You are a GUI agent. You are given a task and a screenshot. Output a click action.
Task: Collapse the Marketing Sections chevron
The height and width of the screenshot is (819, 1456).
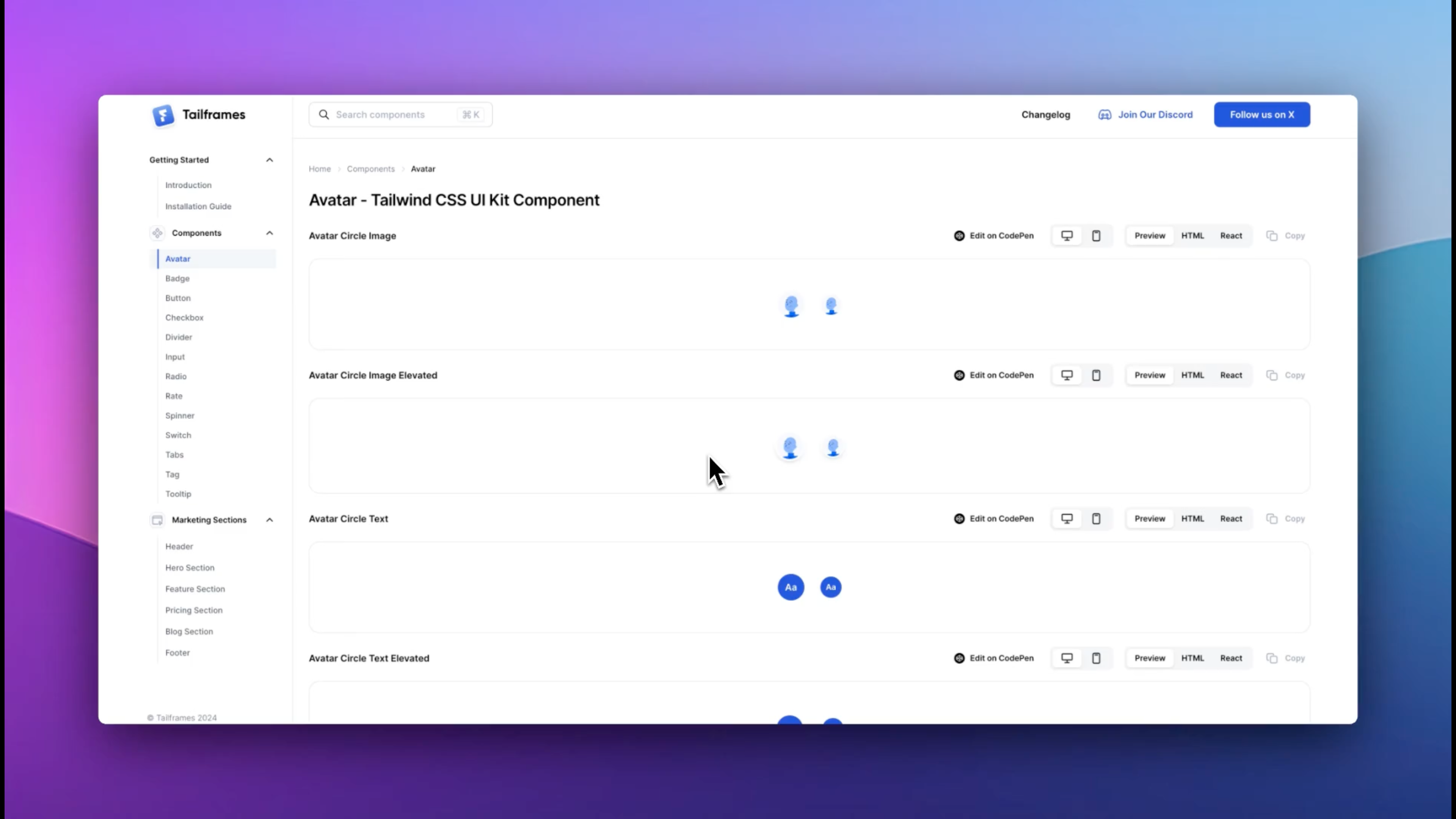tap(270, 520)
